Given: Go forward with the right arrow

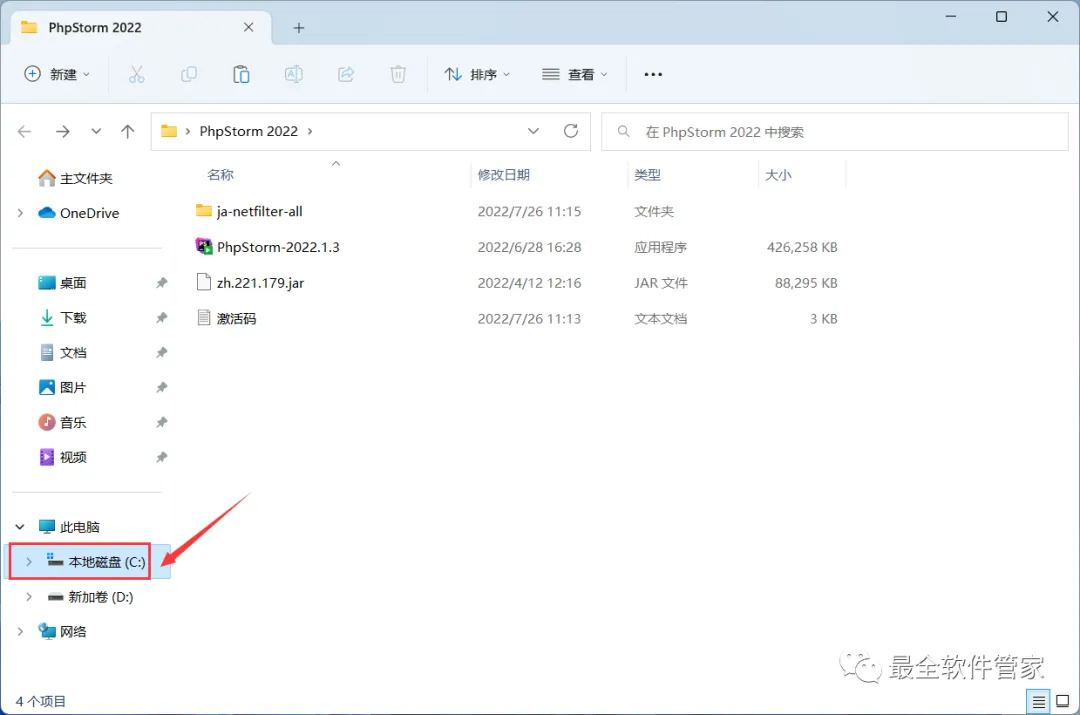Looking at the screenshot, I should (63, 131).
